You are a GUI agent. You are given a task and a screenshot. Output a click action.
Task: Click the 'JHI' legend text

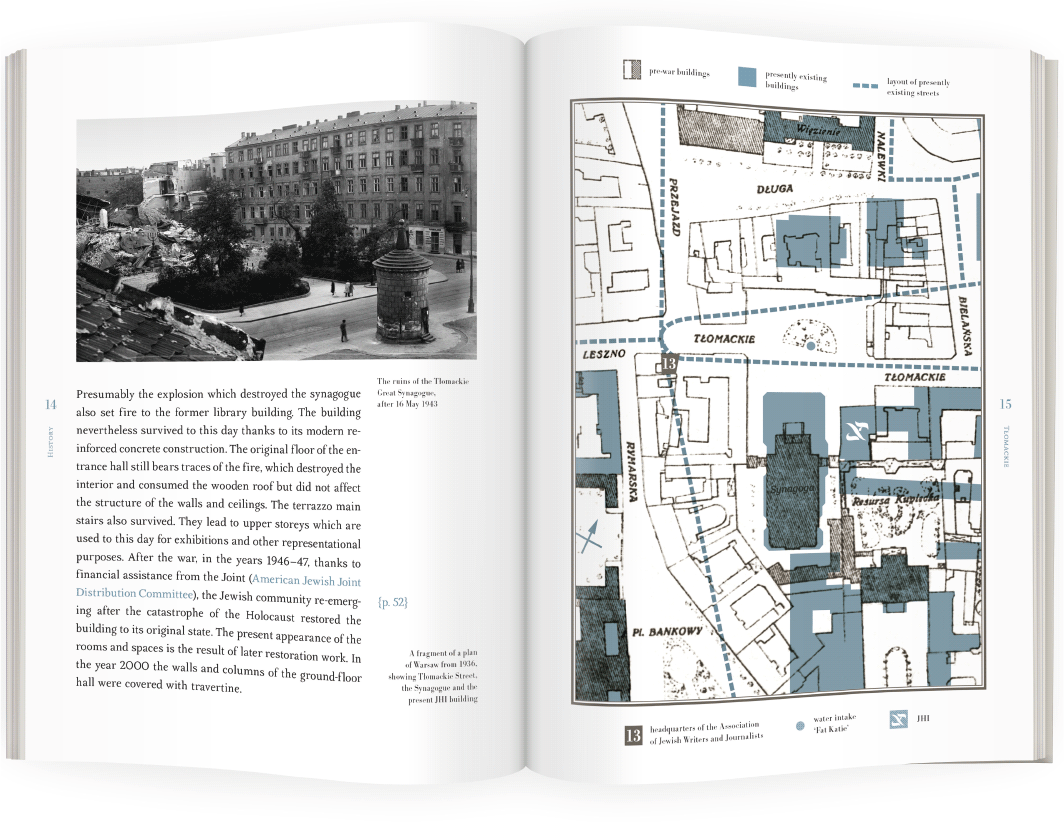tap(922, 717)
